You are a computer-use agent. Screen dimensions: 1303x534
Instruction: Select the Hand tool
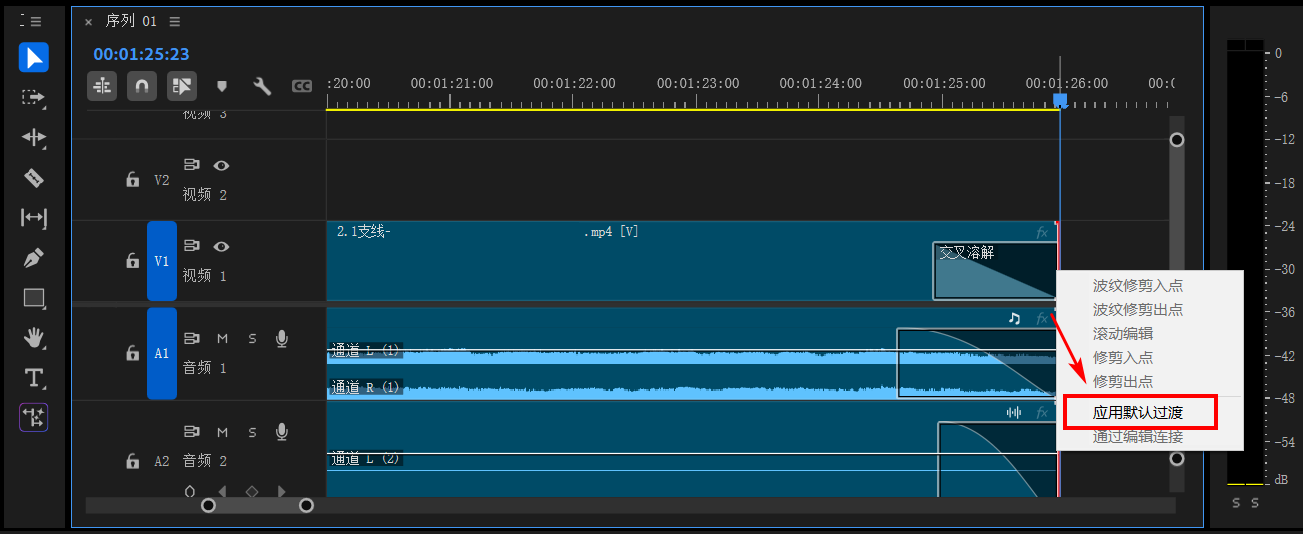(34, 338)
